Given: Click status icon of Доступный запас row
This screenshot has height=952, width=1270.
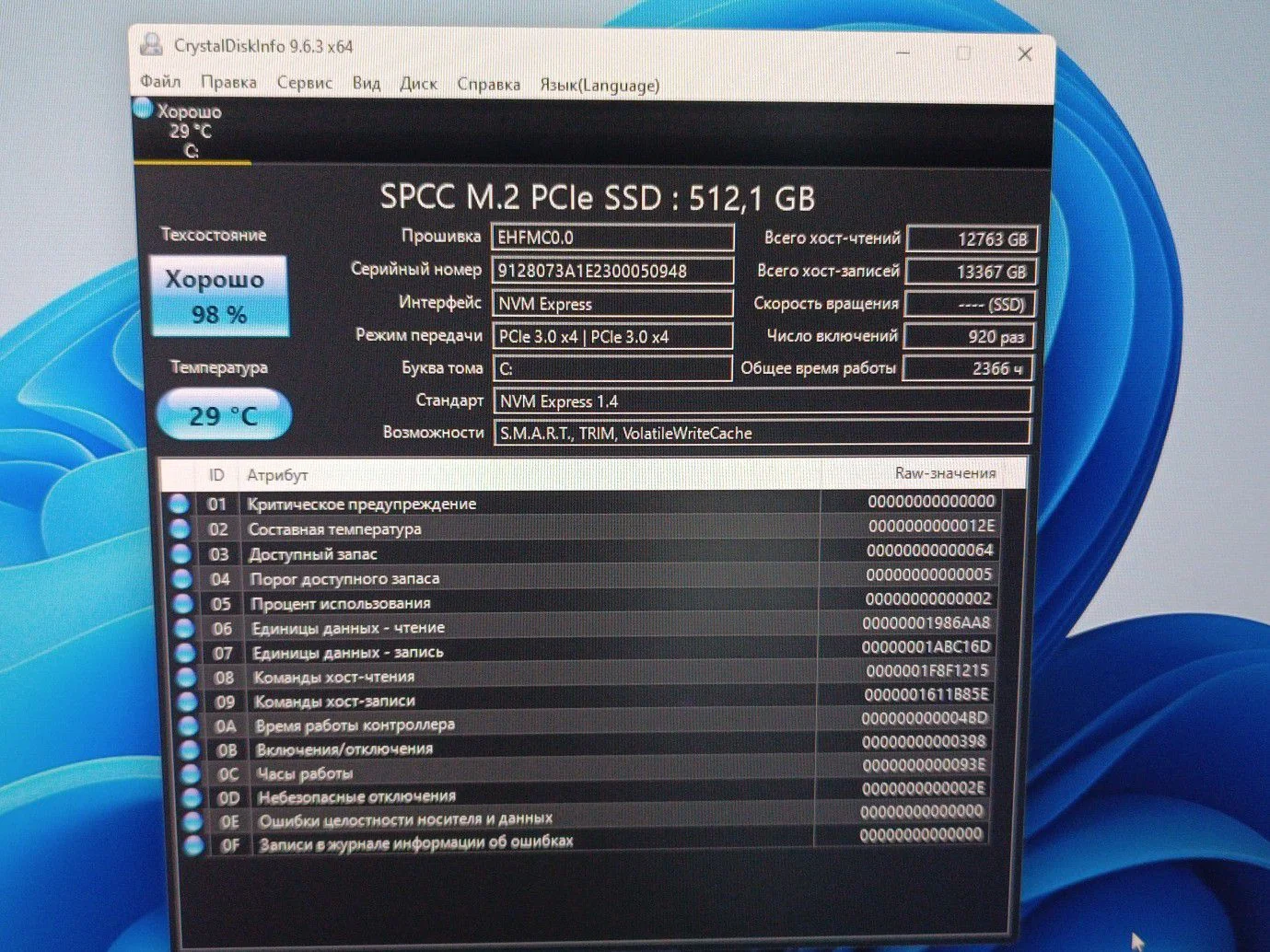Looking at the screenshot, I should (x=181, y=554).
